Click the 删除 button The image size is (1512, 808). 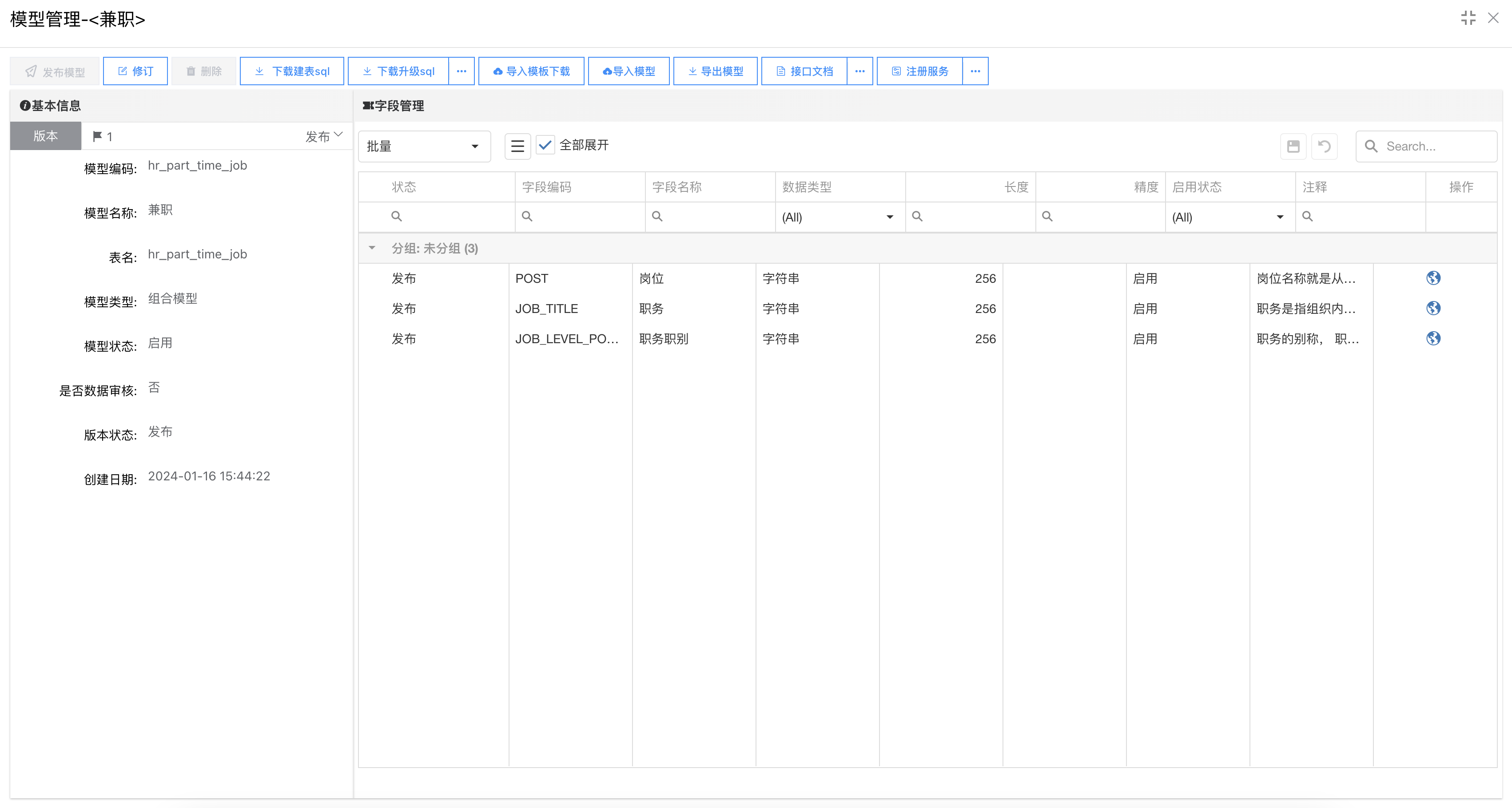coord(204,71)
